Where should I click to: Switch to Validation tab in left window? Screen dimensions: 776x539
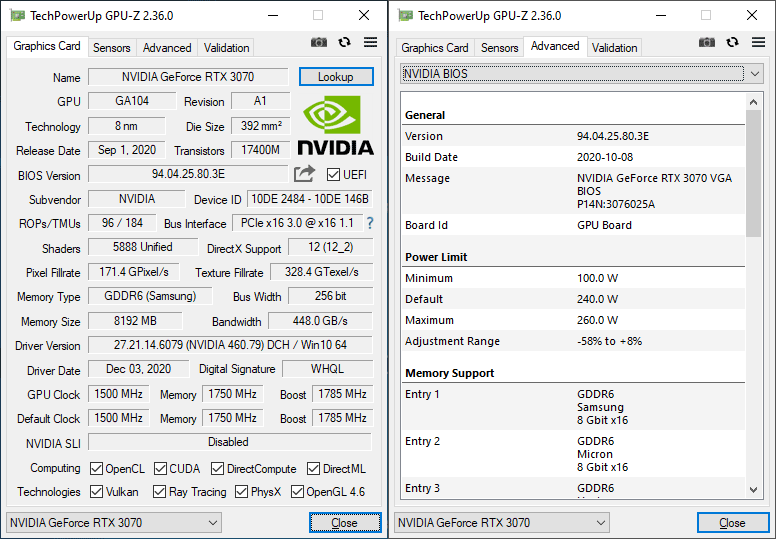(227, 48)
